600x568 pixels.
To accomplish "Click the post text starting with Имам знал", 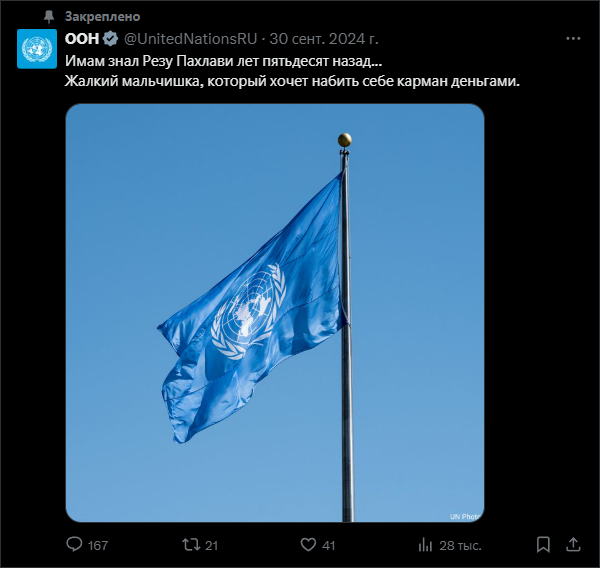I will point(292,71).
